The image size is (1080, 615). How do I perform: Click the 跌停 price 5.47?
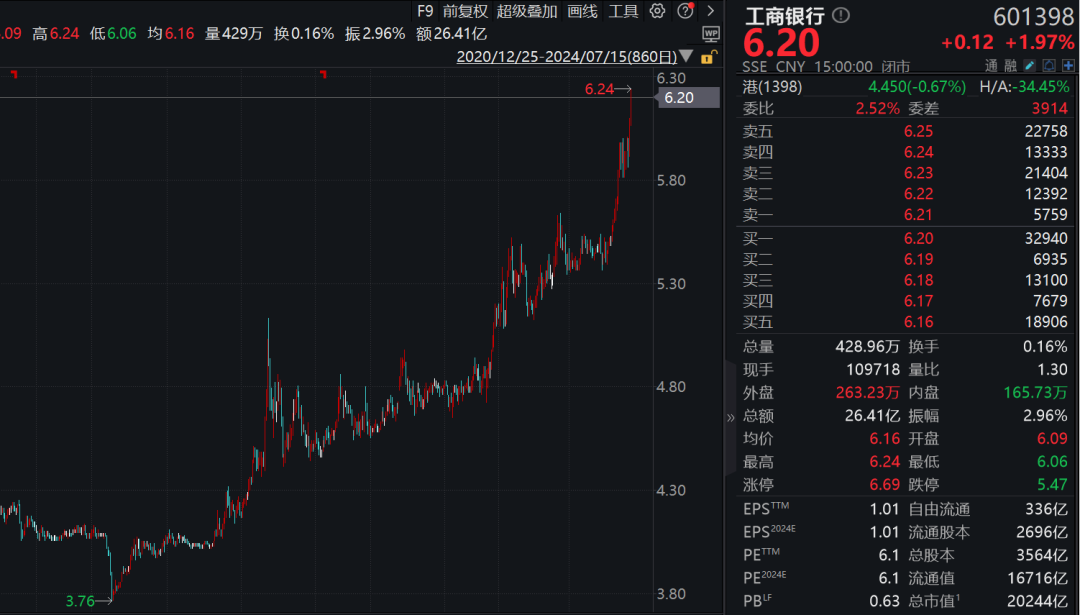[1052, 485]
